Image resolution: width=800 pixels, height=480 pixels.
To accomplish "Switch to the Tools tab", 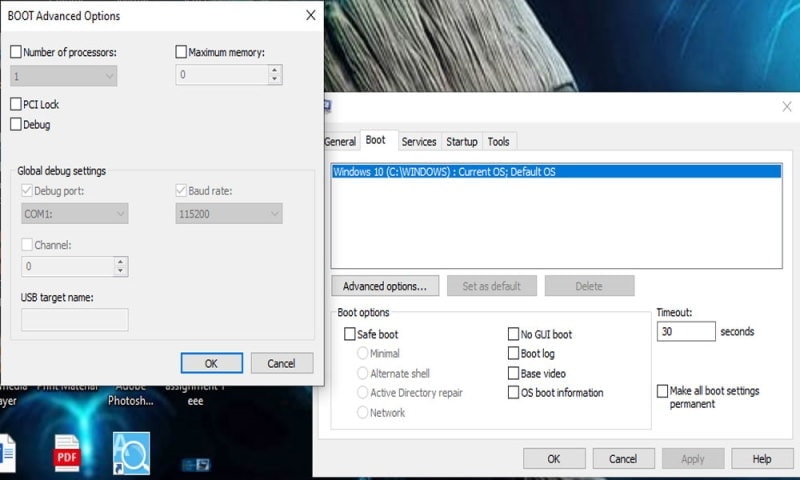I will tap(498, 142).
